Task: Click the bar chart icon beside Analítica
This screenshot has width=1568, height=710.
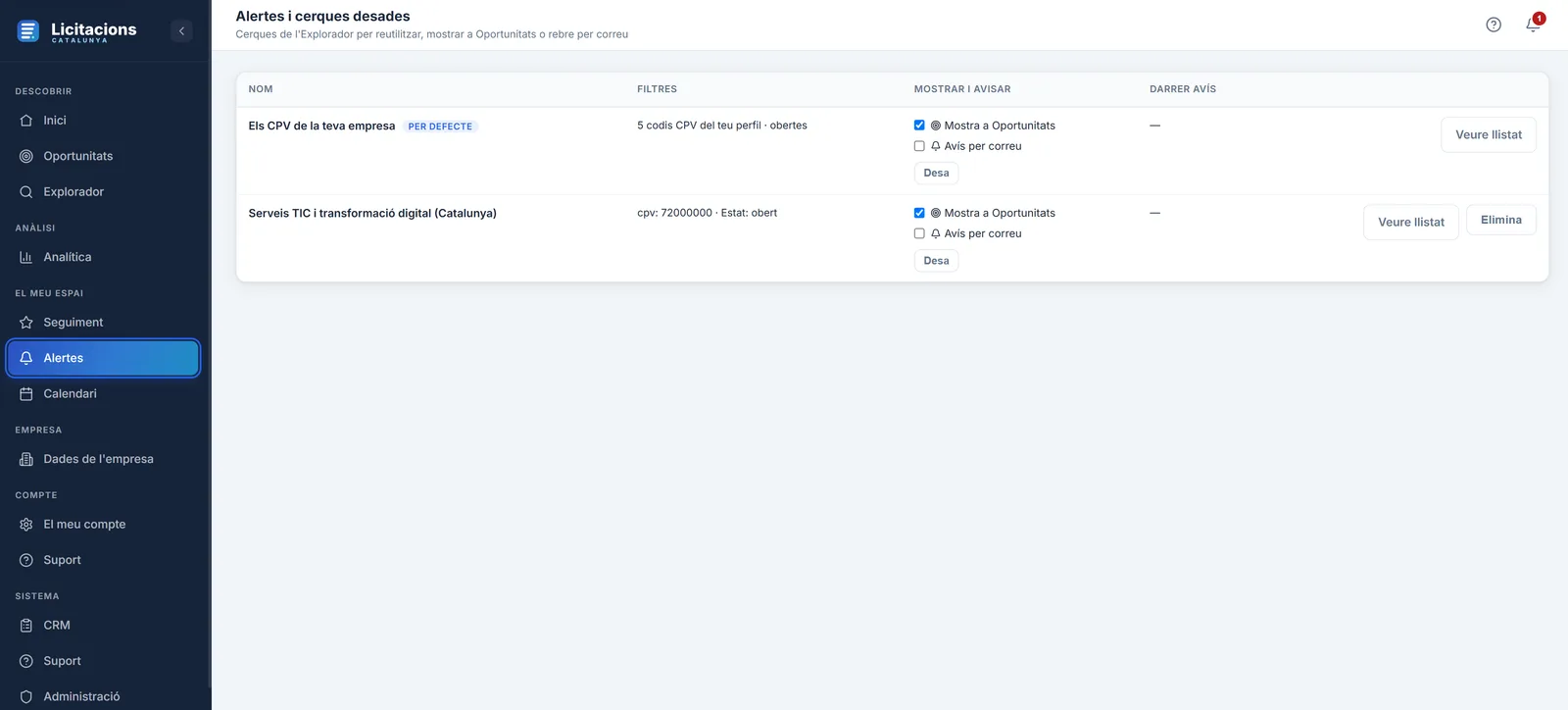Action: (26, 257)
